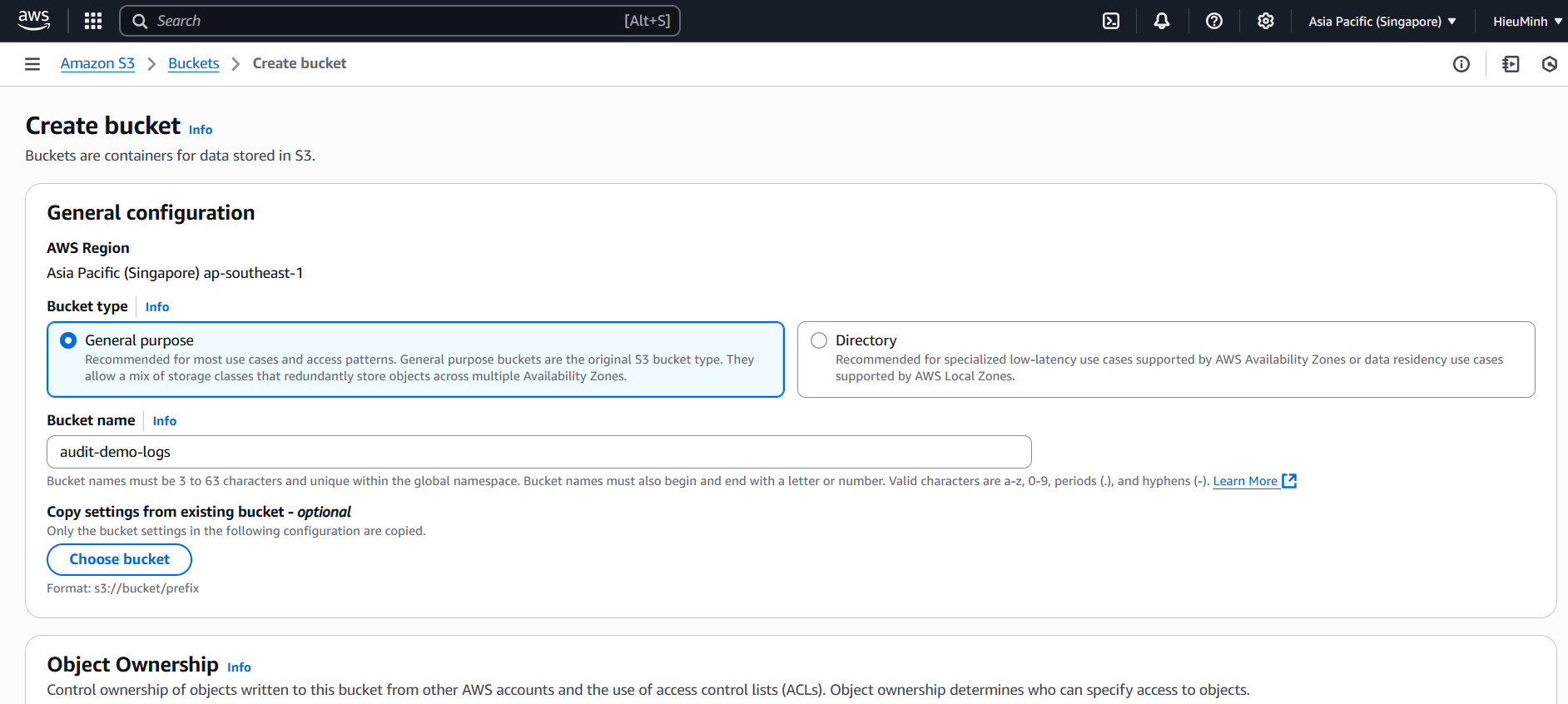Go to Amazon S3 breadcrumb link
1568x704 pixels.
(97, 63)
